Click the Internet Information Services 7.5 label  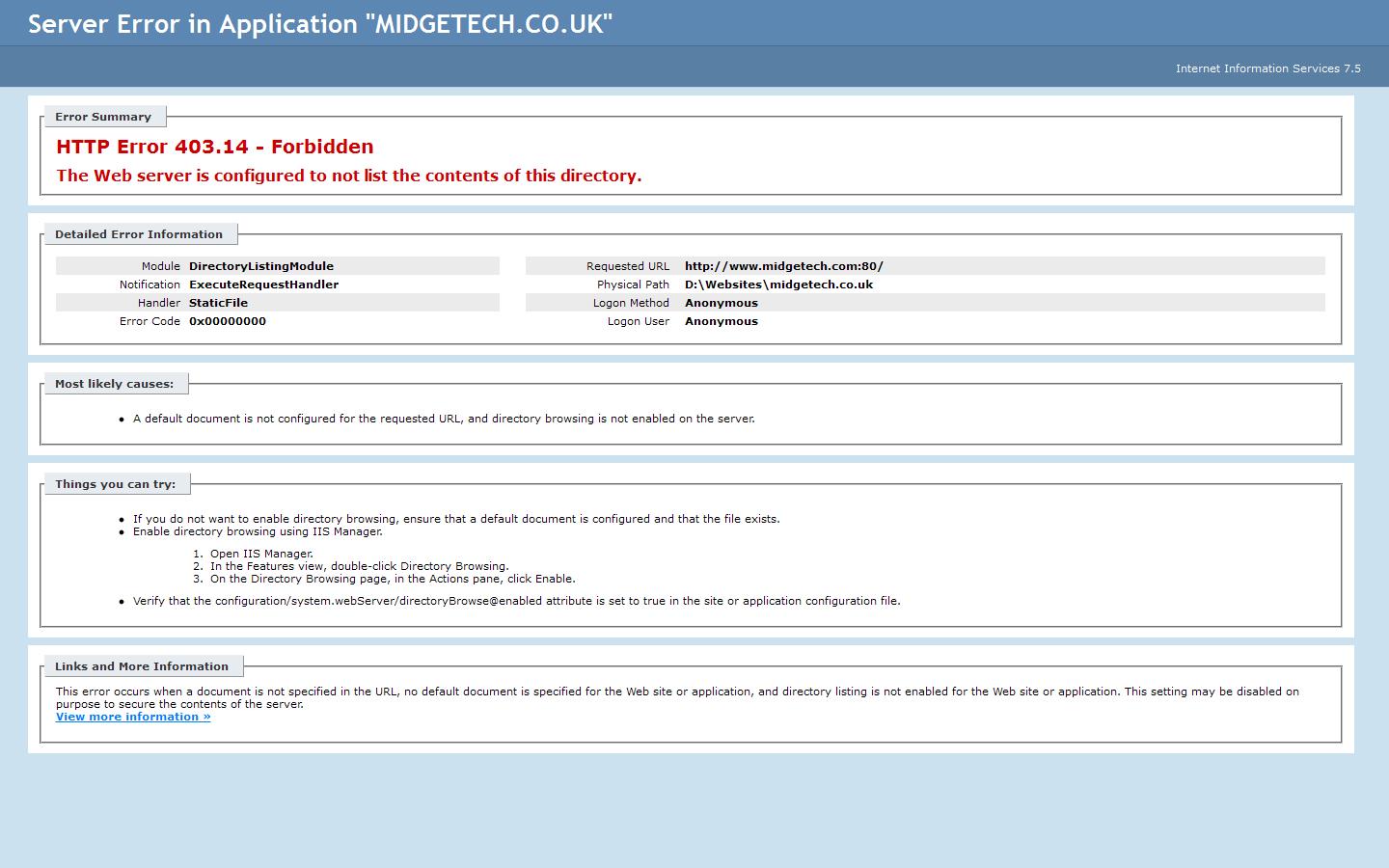tap(1268, 68)
